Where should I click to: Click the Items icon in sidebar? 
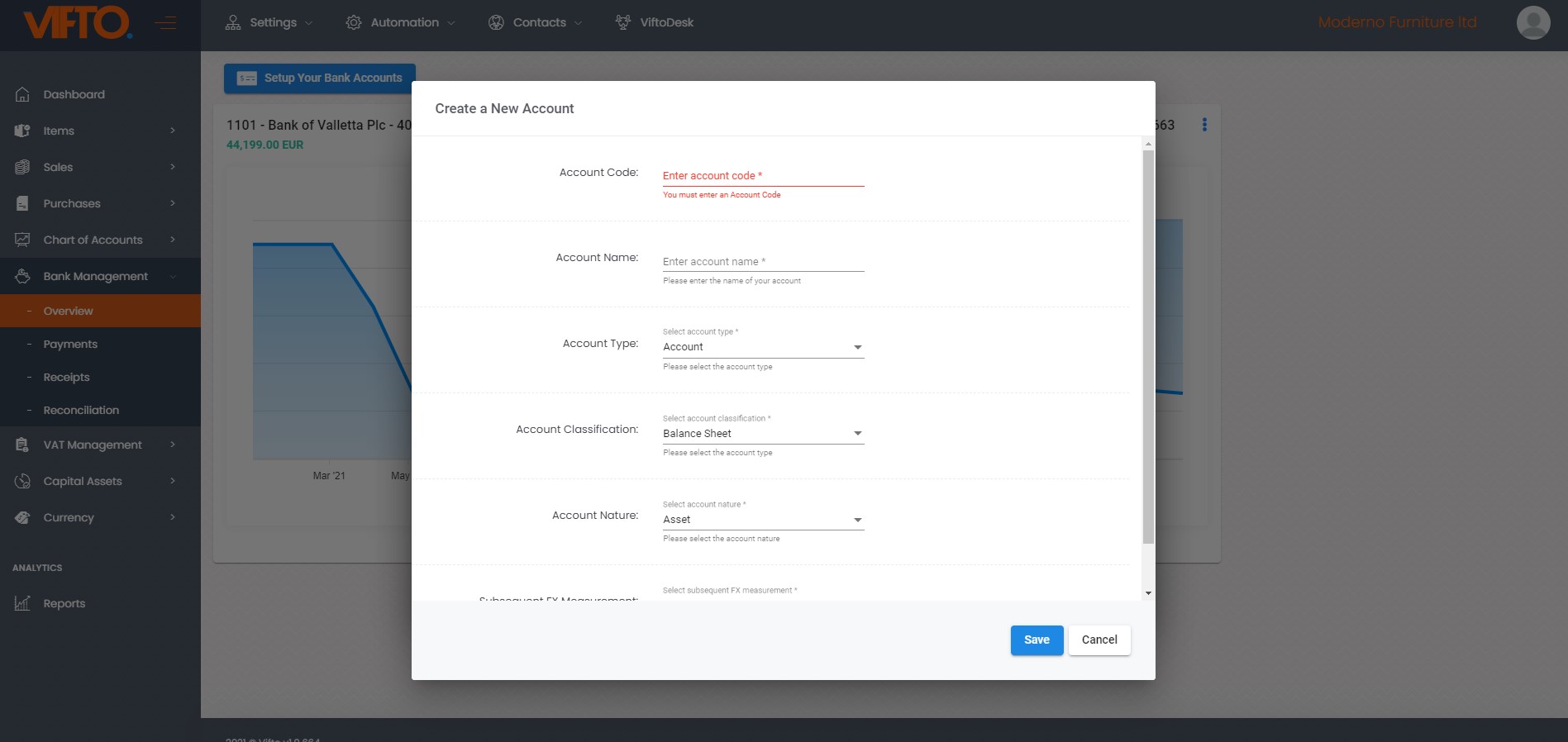[x=22, y=131]
